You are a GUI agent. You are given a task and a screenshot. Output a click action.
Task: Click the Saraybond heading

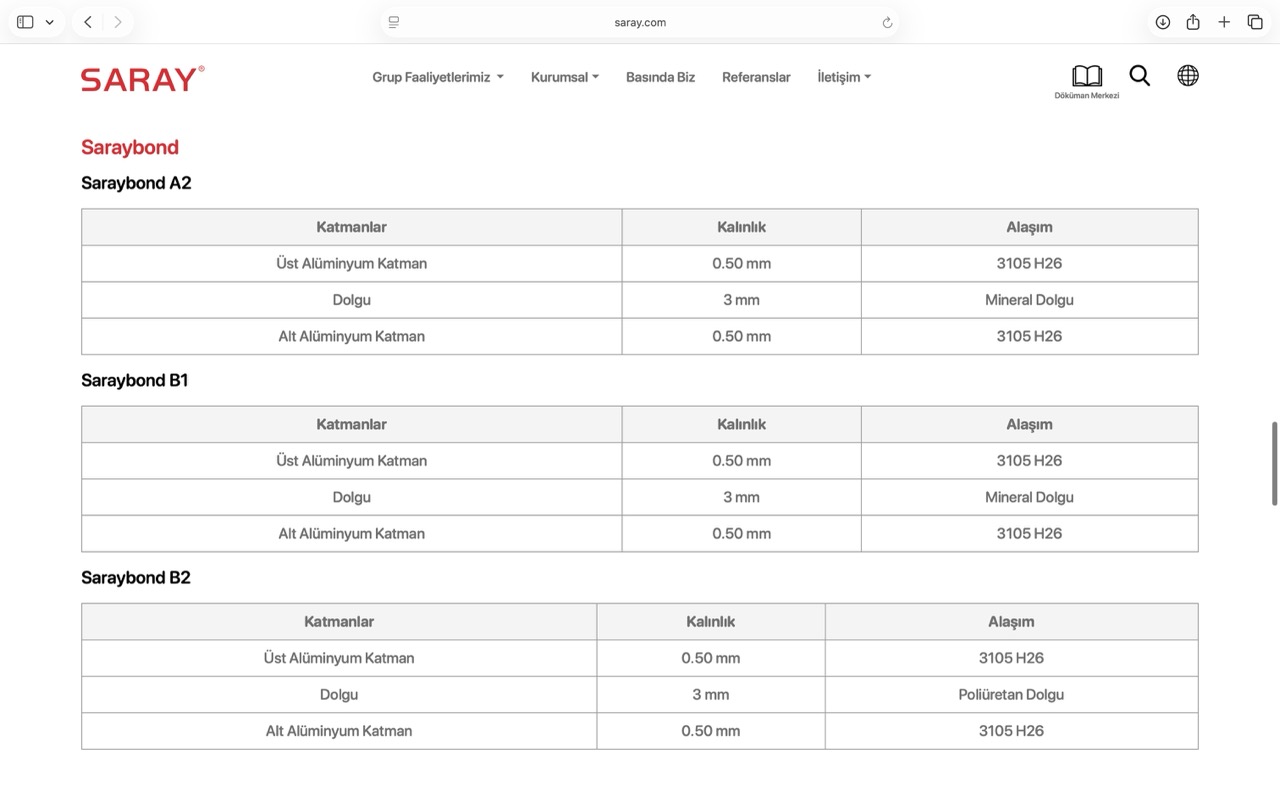pyautogui.click(x=130, y=147)
